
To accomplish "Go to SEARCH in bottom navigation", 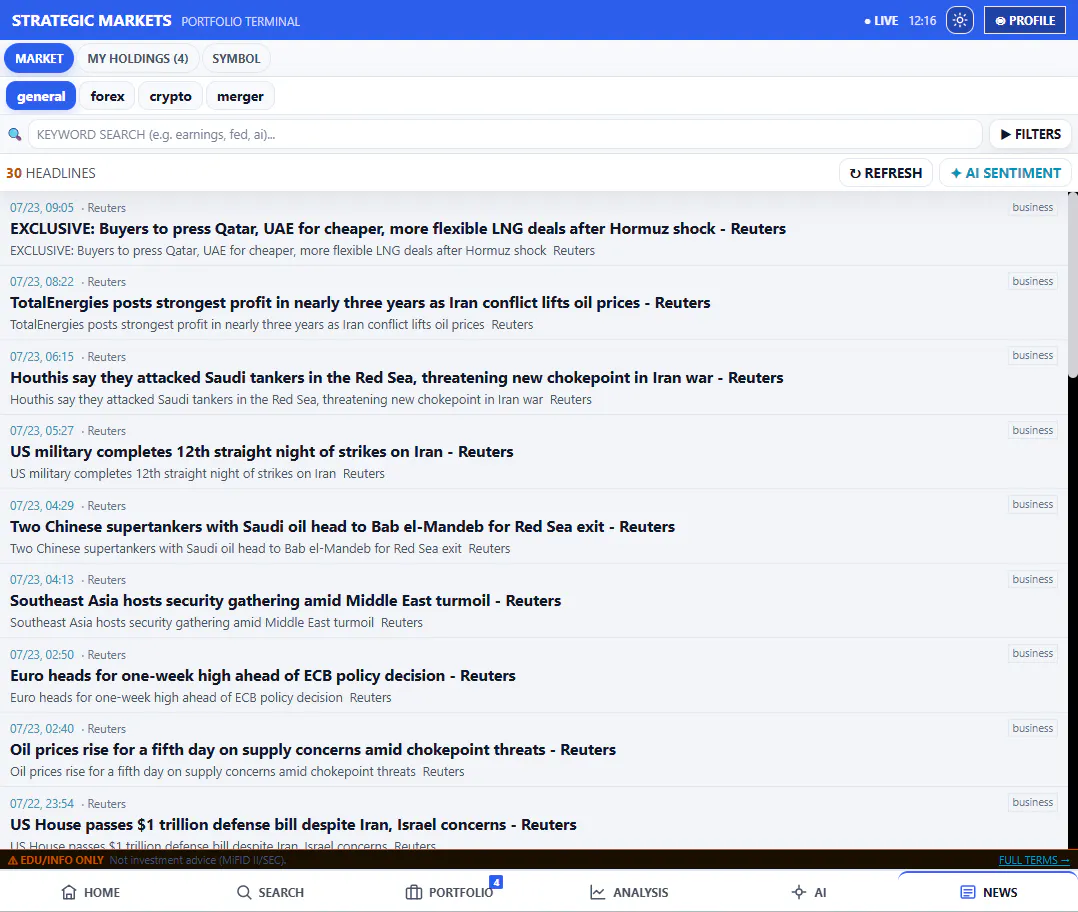I will click(x=270, y=892).
